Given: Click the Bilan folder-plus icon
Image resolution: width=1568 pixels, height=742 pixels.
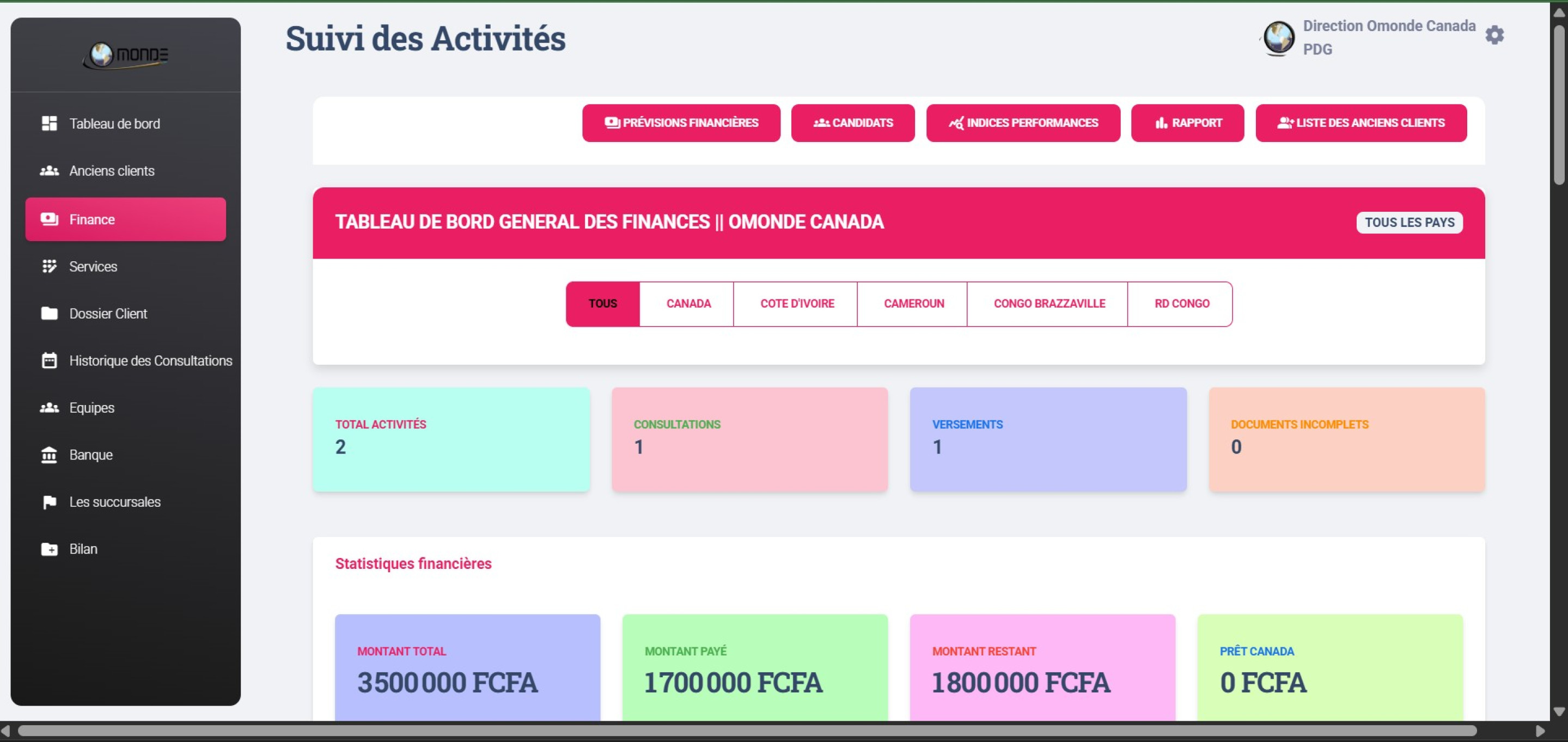Looking at the screenshot, I should 50,549.
